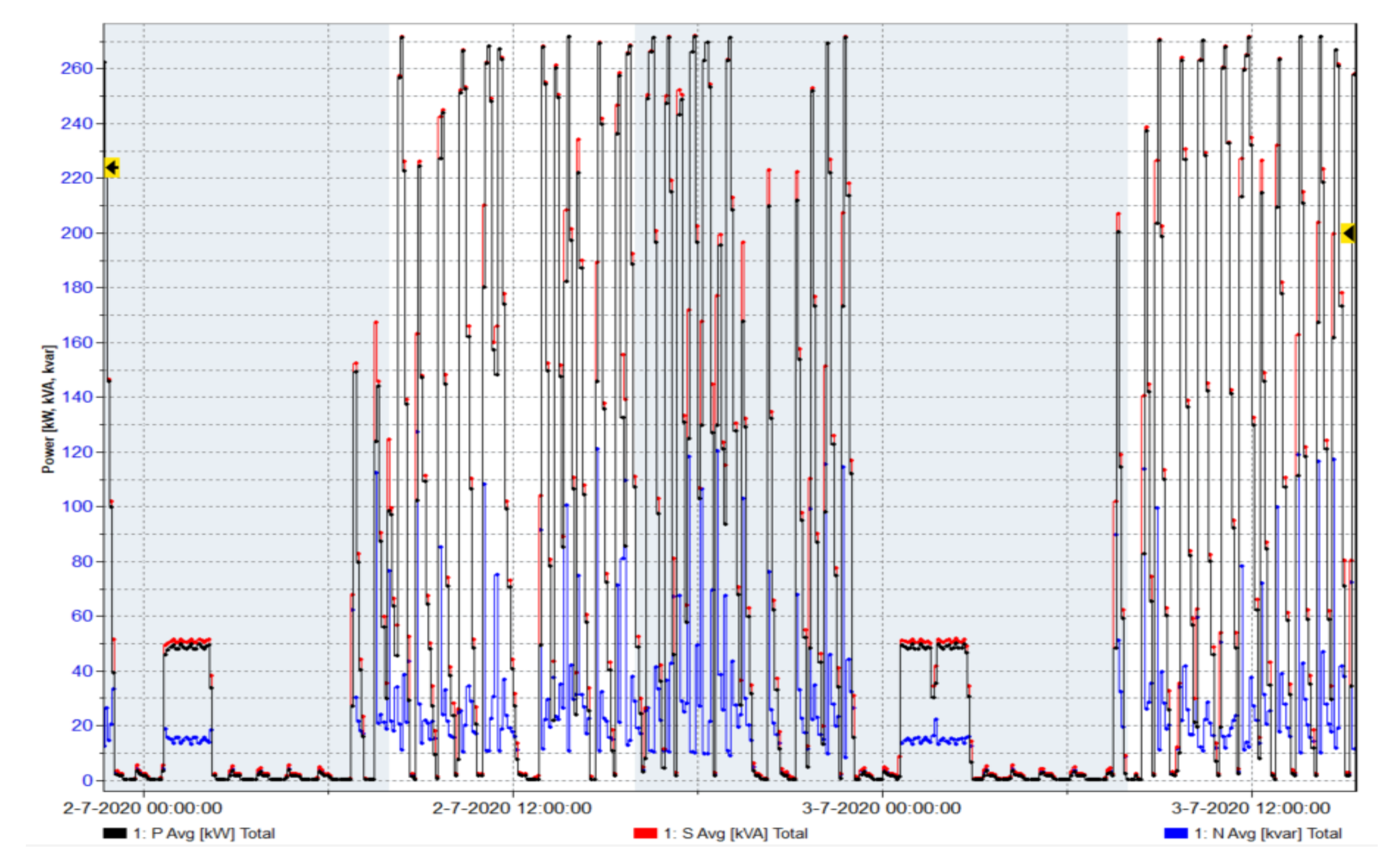
Task: Click the 100 value on Y axis
Action: 76,507
